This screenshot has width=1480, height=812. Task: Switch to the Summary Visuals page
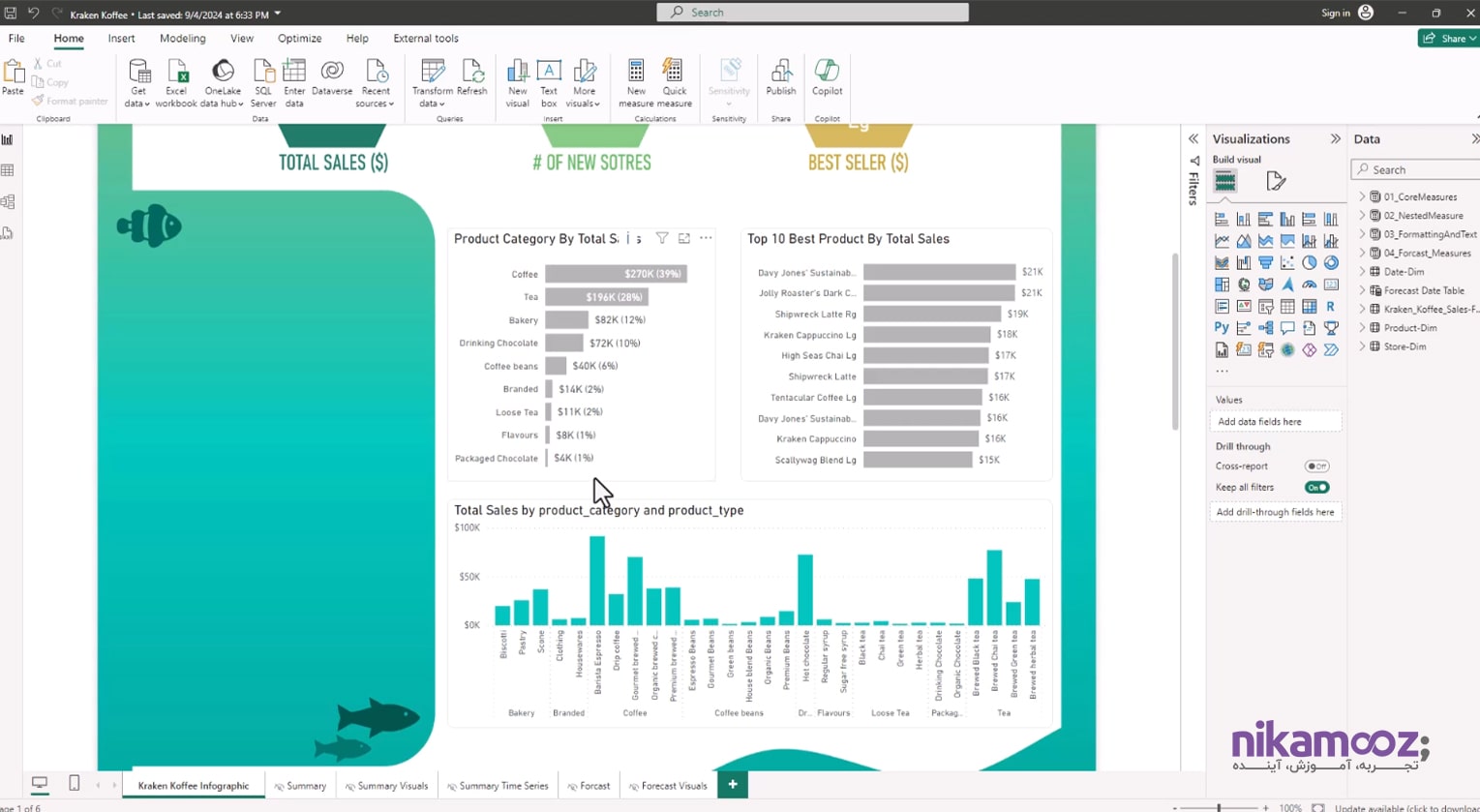[x=386, y=786]
